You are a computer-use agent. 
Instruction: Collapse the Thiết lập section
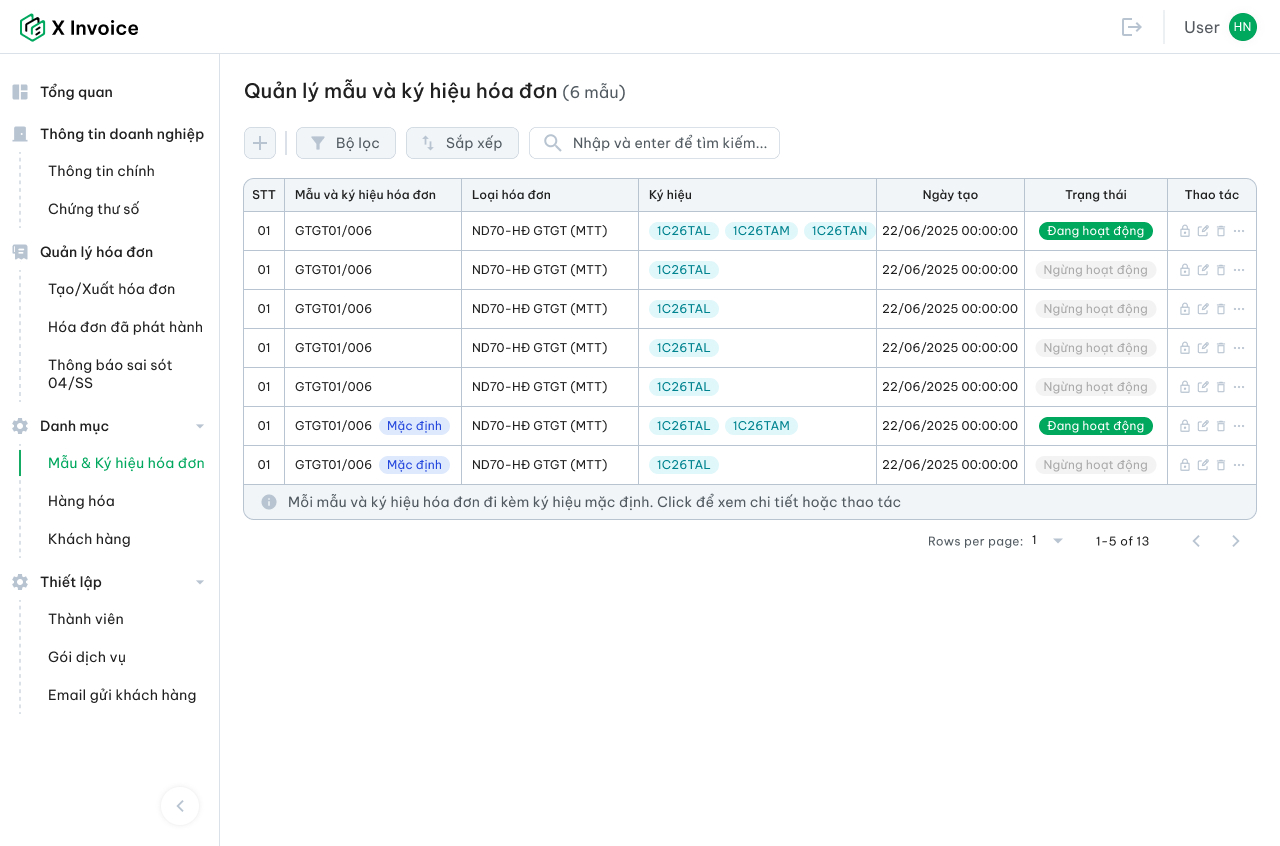[x=200, y=582]
